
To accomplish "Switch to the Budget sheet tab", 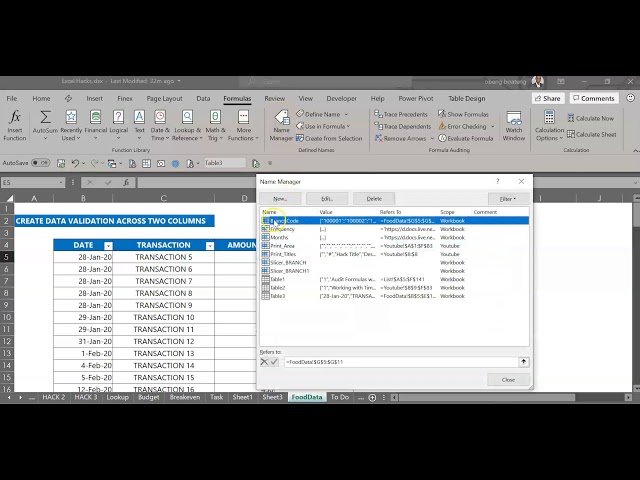I will [149, 397].
